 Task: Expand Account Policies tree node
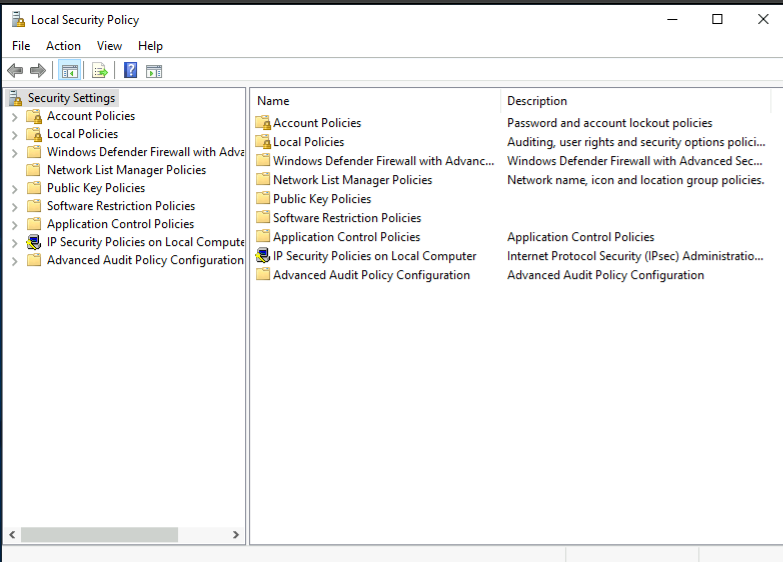coord(15,117)
